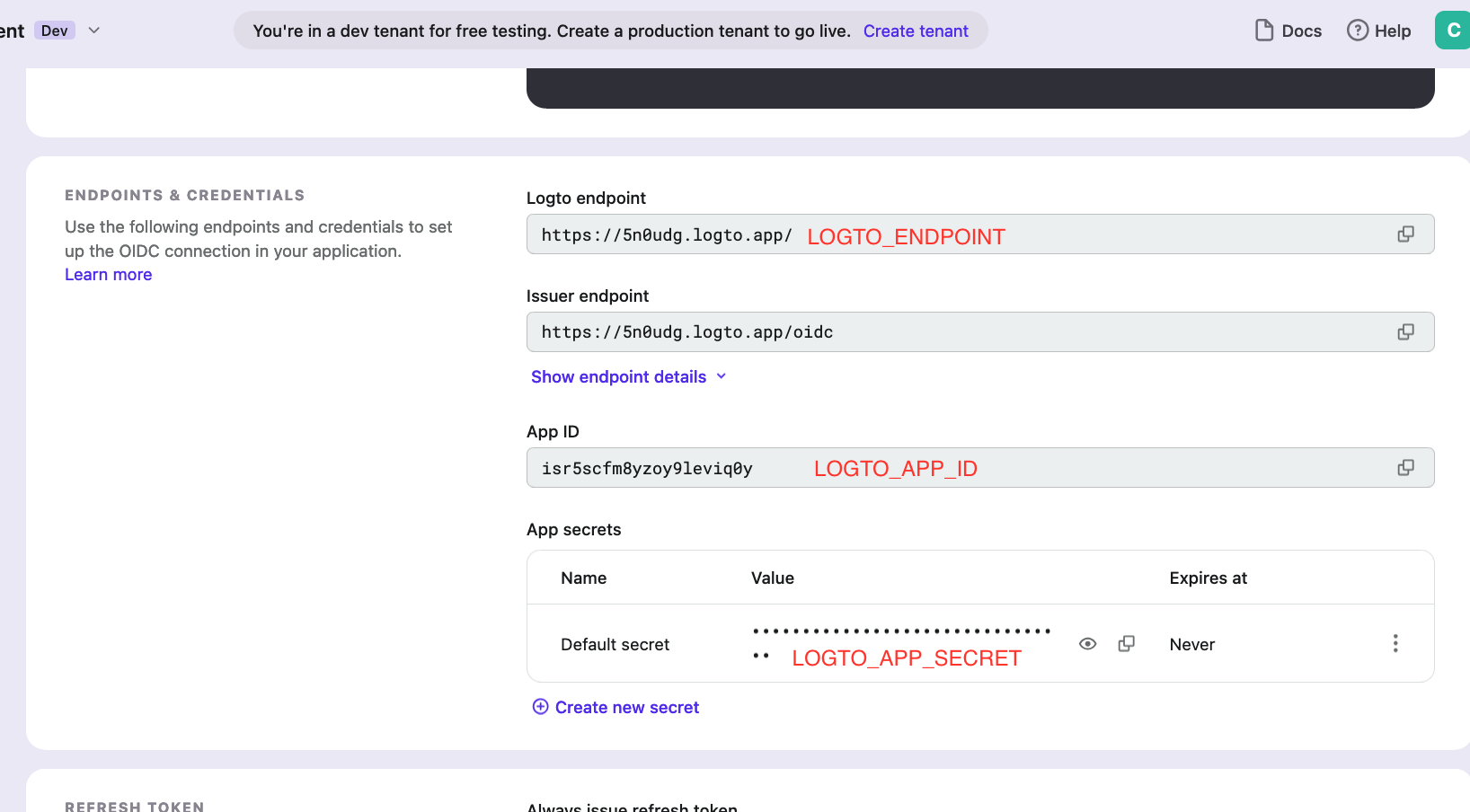
Task: Open the Help menu
Action: point(1378,31)
